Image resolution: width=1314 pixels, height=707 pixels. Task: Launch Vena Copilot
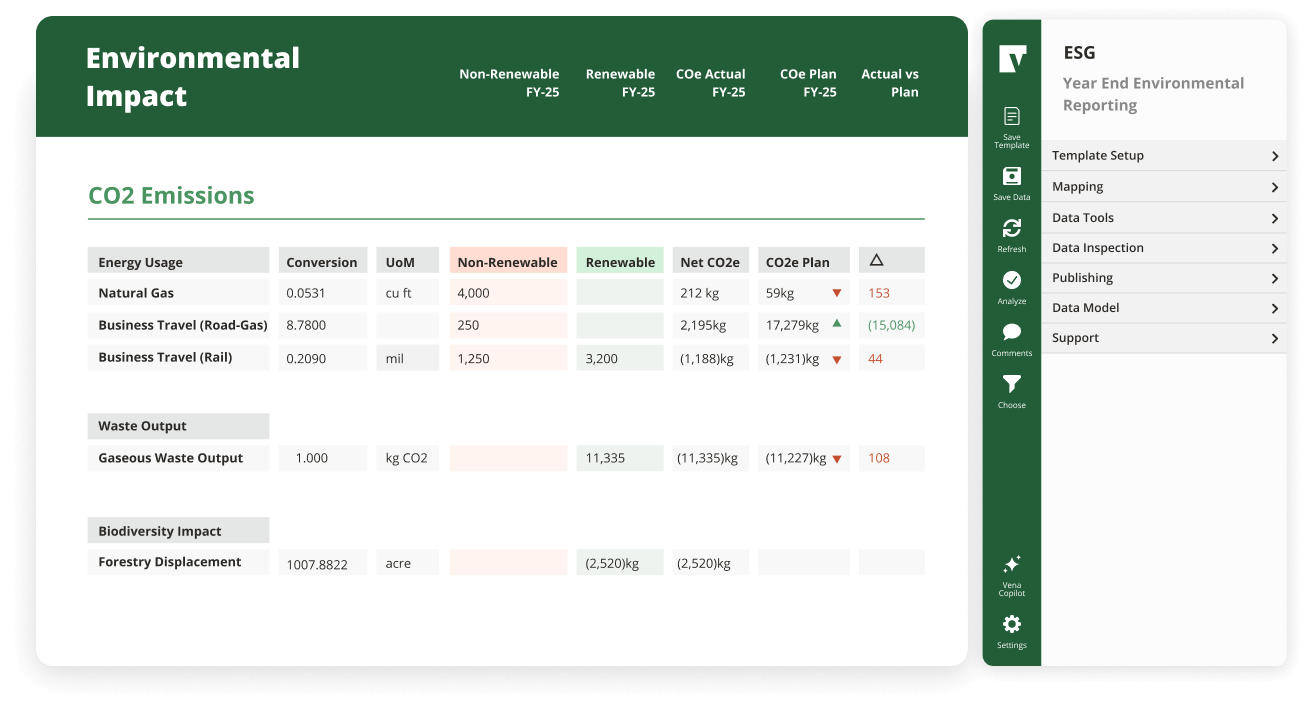pos(1011,563)
